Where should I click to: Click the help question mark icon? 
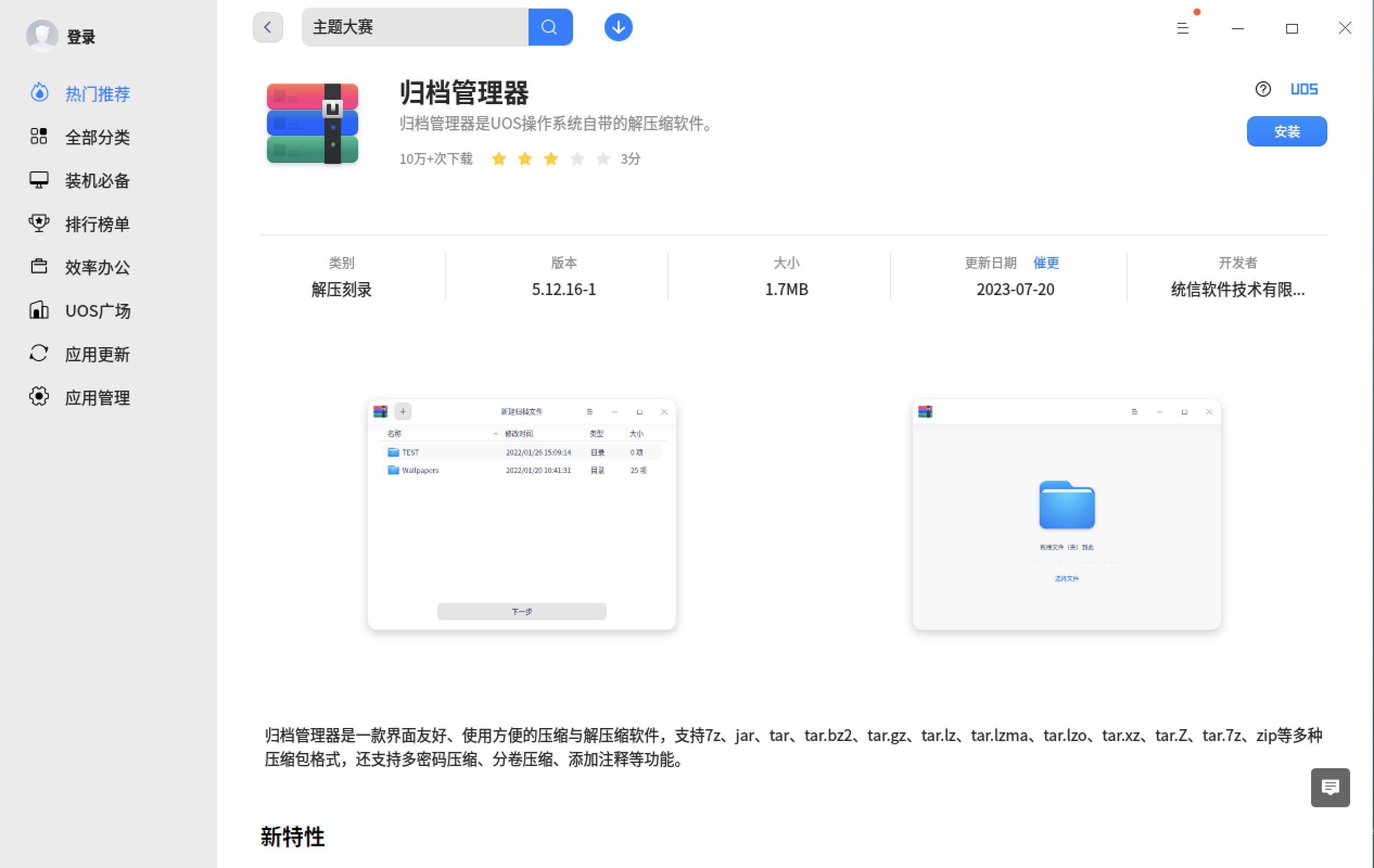1263,89
